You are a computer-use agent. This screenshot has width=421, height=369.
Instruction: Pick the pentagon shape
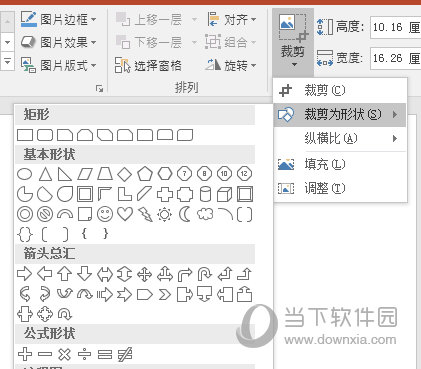point(145,174)
